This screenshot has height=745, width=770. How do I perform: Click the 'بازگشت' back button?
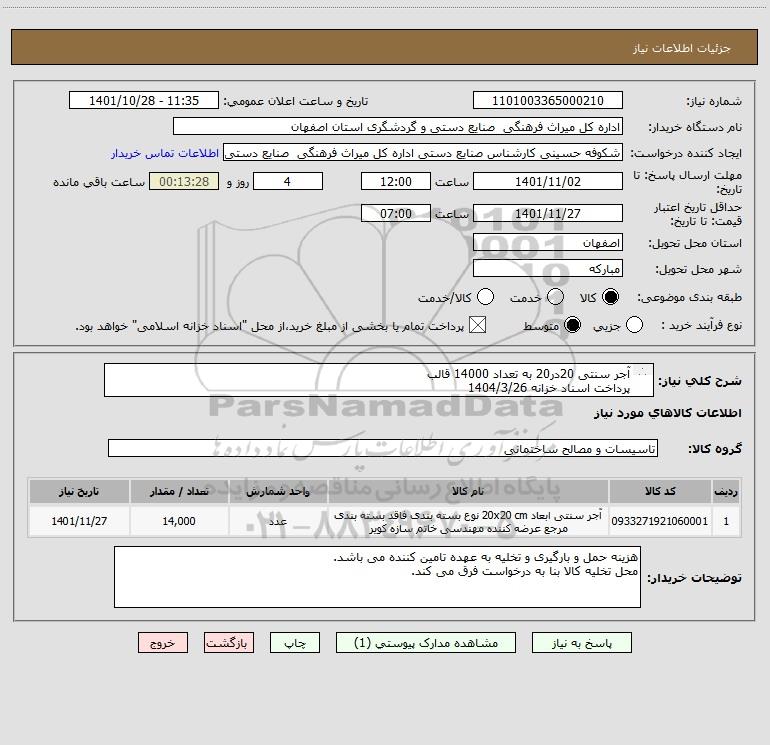229,642
